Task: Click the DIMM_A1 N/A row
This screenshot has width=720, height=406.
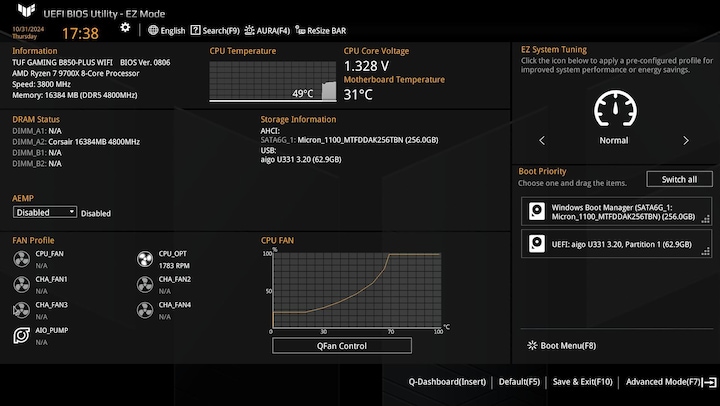Action: [x=37, y=131]
